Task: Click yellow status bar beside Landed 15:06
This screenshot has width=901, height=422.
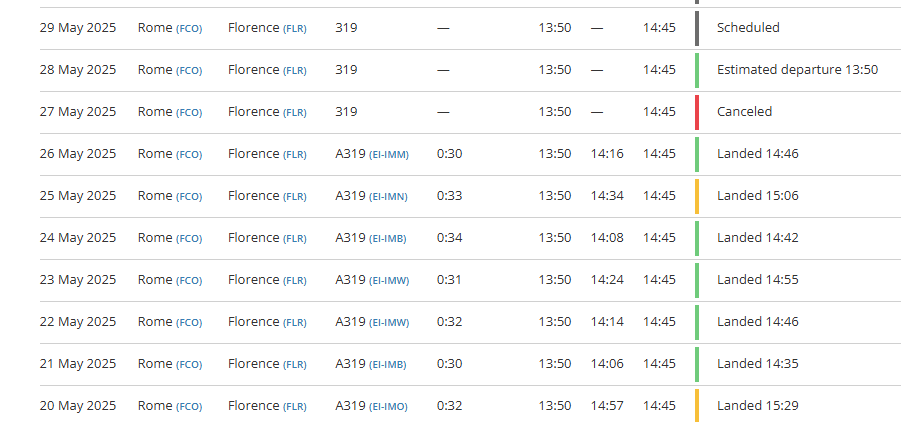Action: point(696,196)
